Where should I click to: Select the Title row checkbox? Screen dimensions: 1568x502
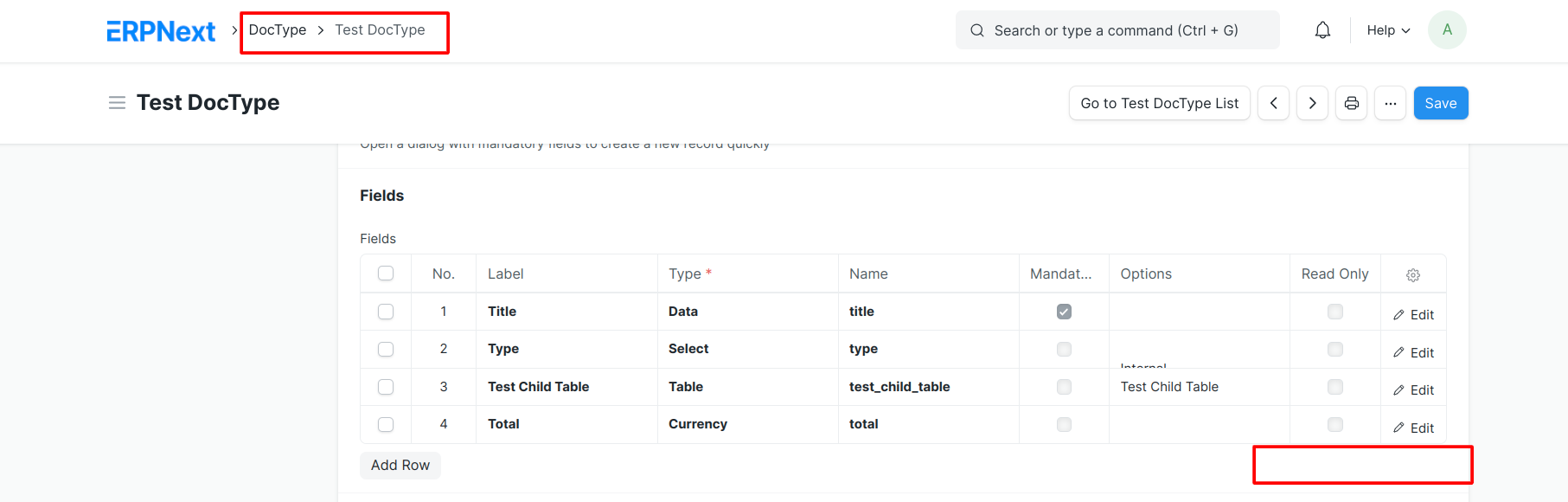point(386,312)
